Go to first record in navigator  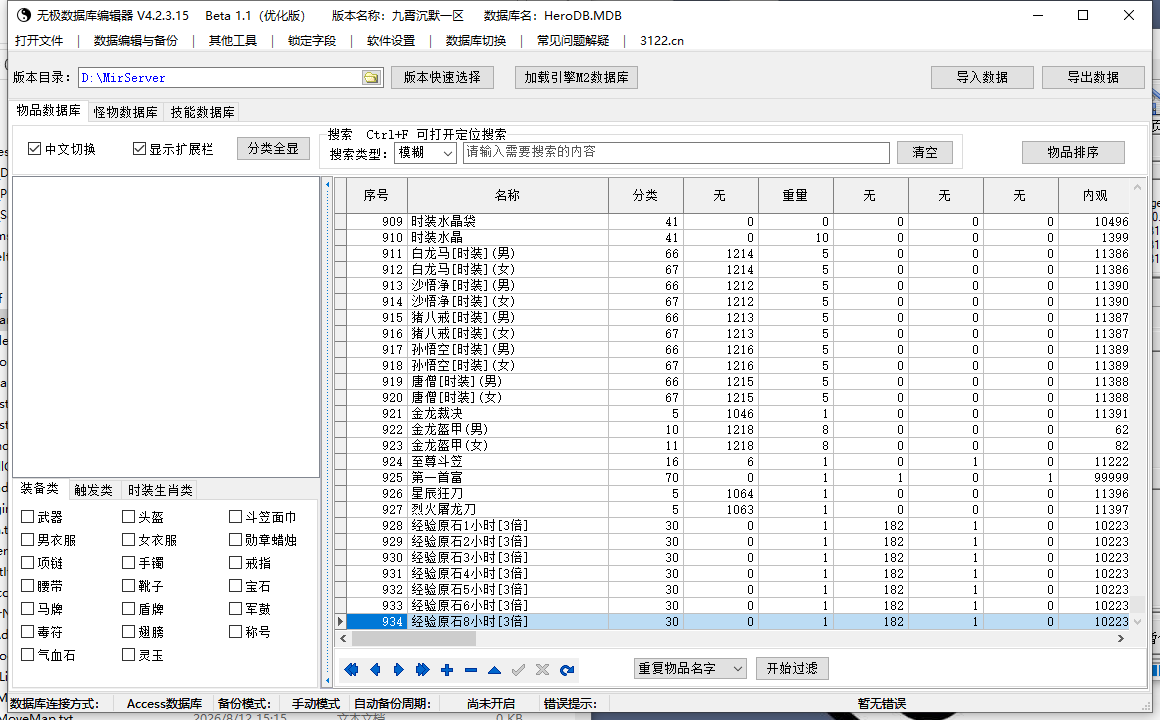351,670
